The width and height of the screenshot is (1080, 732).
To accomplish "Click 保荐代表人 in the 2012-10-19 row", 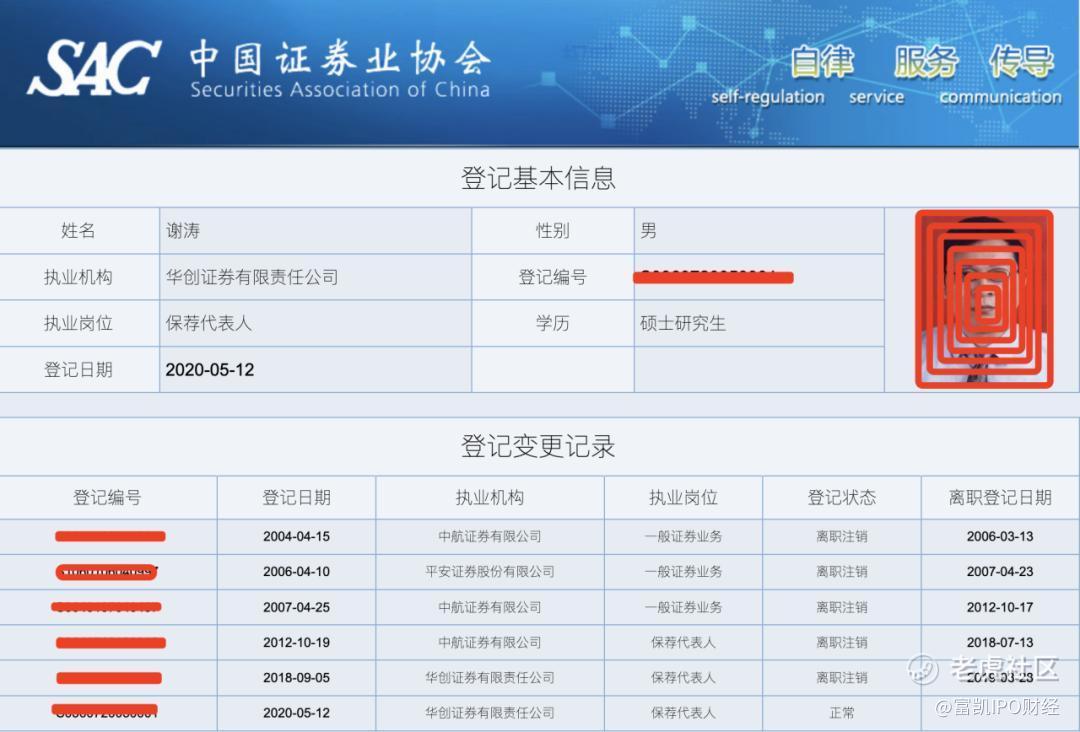I will click(683, 642).
